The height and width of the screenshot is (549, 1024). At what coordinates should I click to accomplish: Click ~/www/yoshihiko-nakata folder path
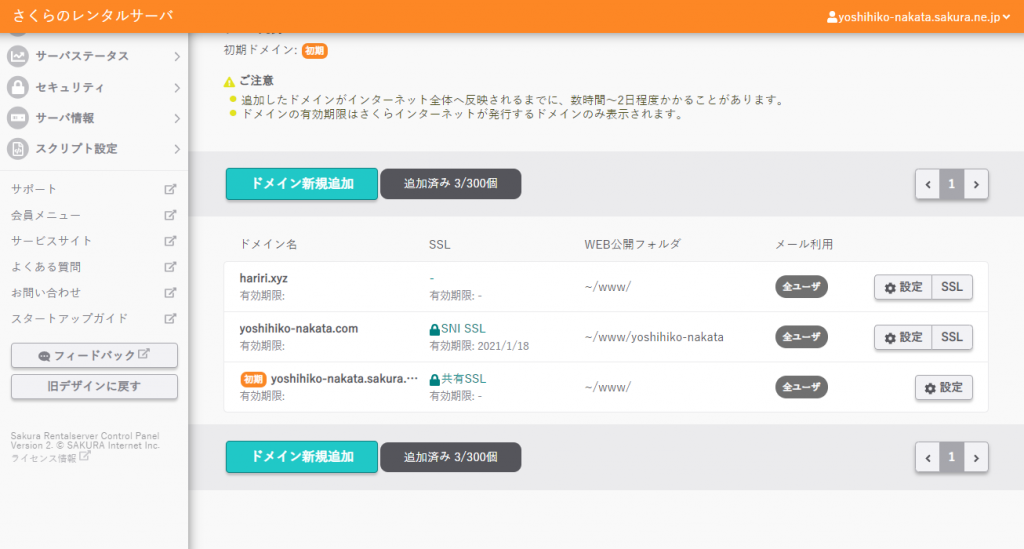654,337
